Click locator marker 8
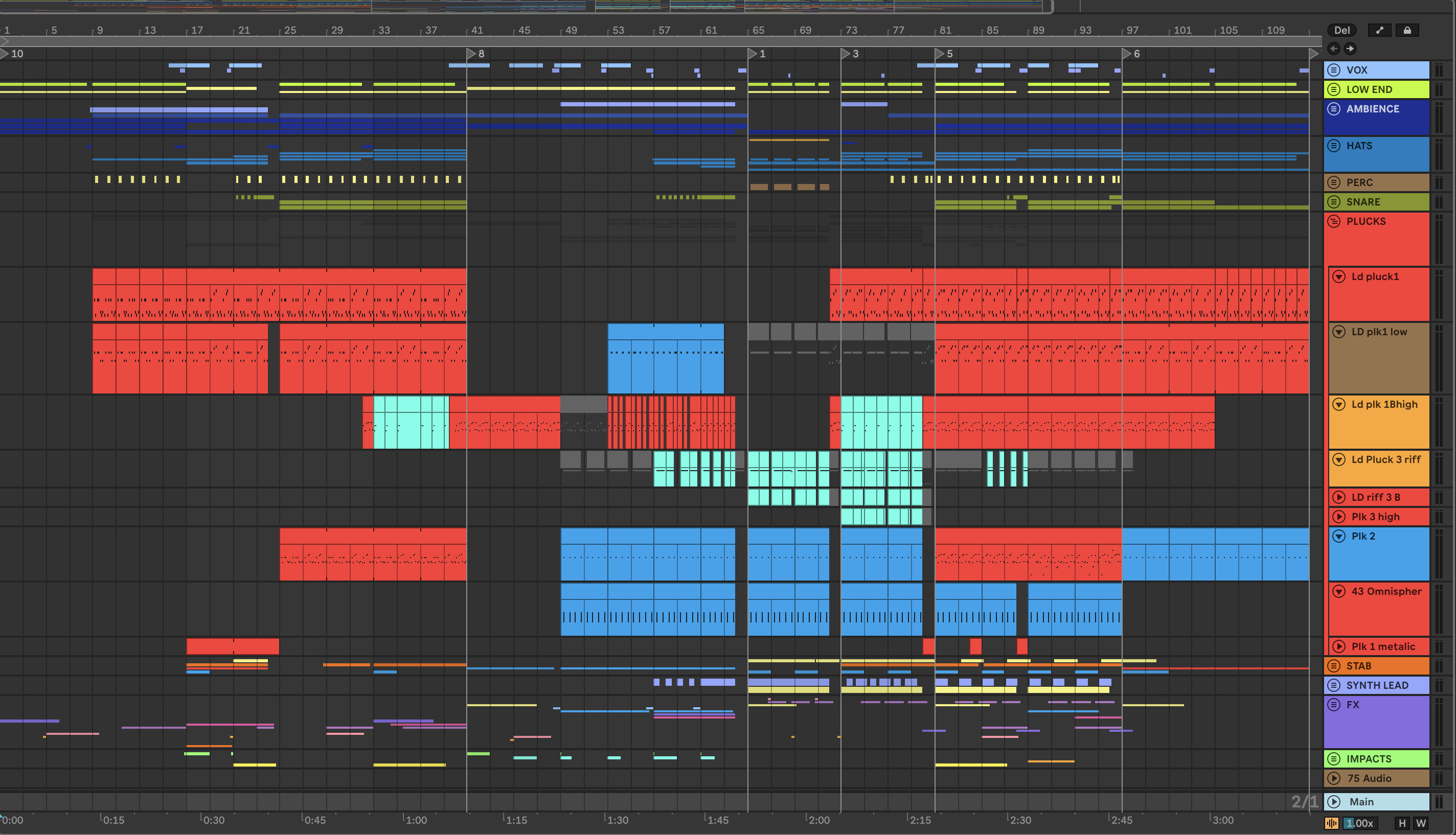This screenshot has width=1456, height=835. tap(471, 54)
